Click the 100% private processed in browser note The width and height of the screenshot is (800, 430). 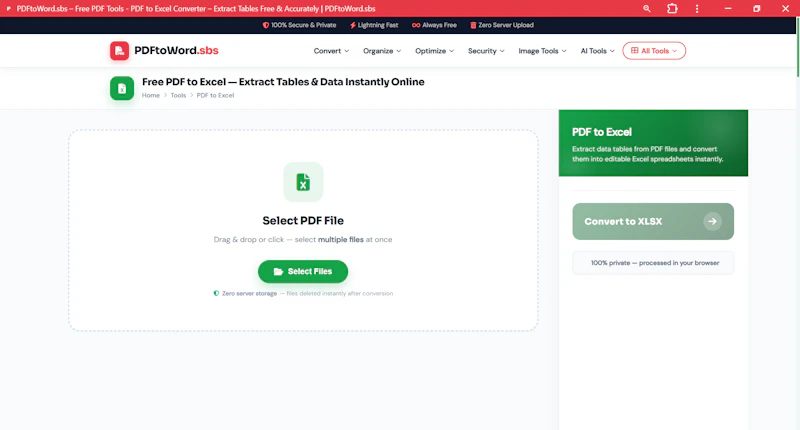click(x=653, y=263)
